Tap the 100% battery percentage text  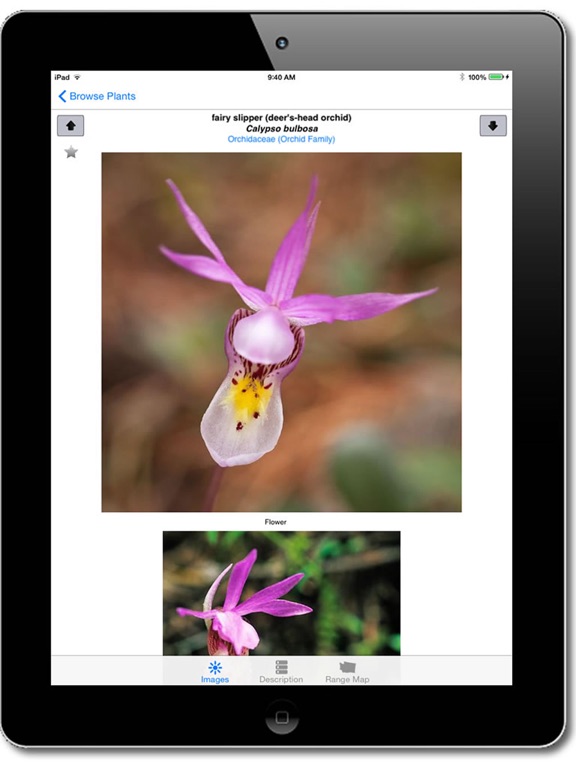pos(477,77)
